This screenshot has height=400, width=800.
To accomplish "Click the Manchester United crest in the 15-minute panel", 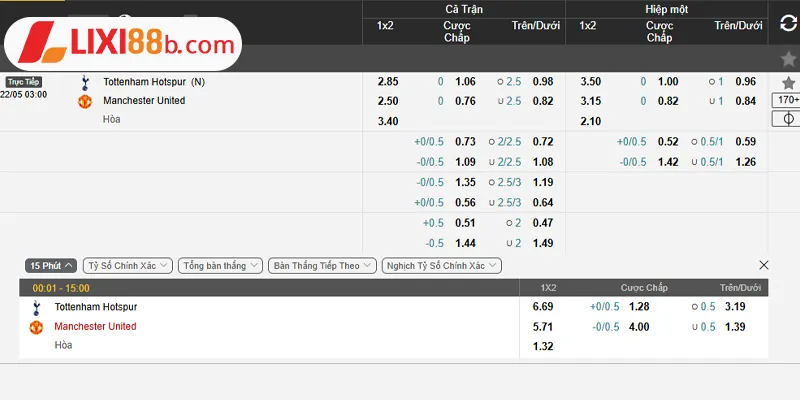I will click(37, 327).
